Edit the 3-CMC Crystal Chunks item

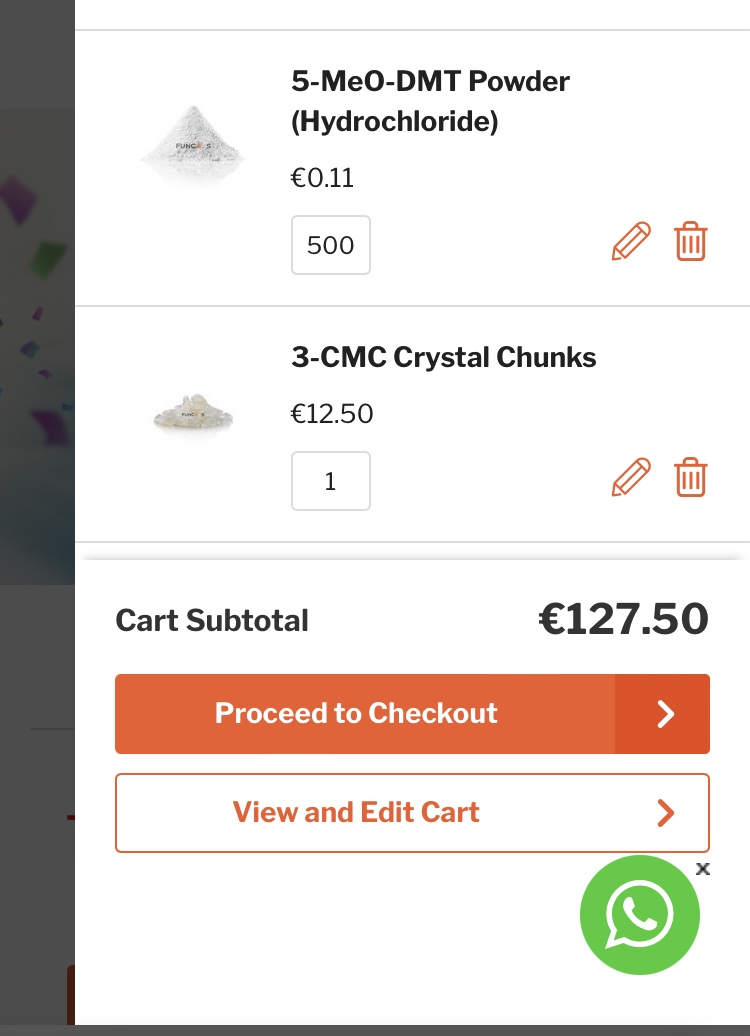[631, 477]
